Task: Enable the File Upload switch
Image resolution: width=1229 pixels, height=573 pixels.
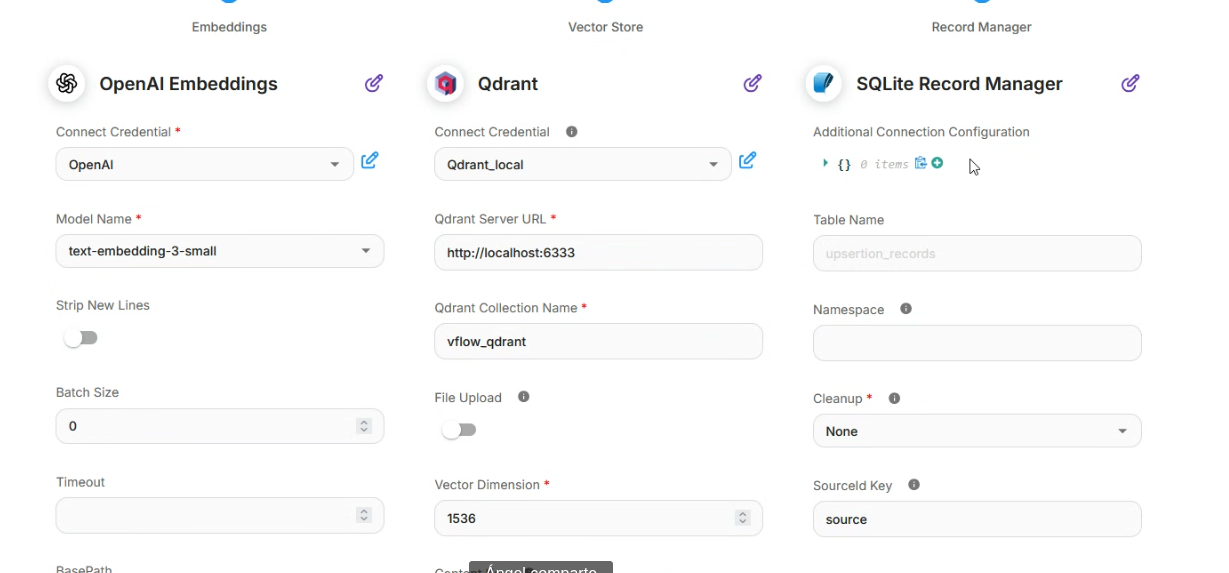Action: pyautogui.click(x=459, y=430)
